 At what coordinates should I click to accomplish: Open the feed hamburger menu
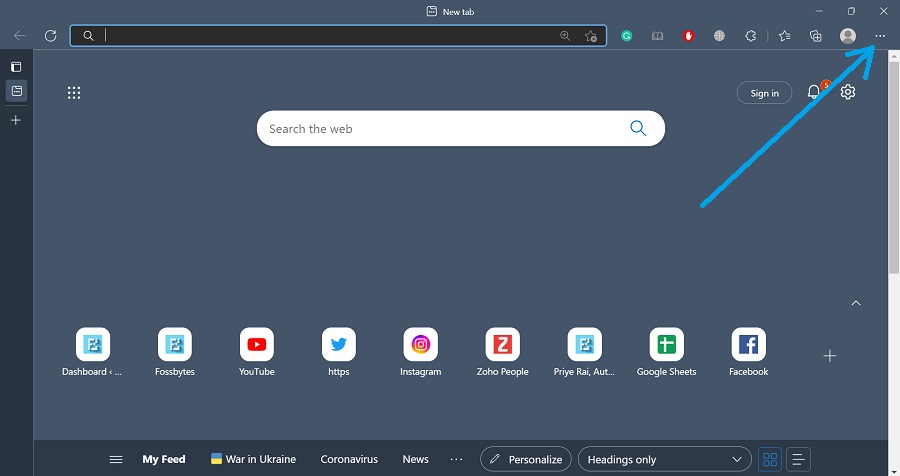click(116, 459)
